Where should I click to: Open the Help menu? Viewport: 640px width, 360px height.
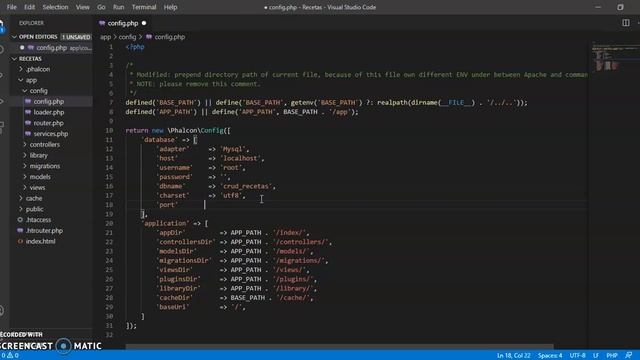click(170, 7)
